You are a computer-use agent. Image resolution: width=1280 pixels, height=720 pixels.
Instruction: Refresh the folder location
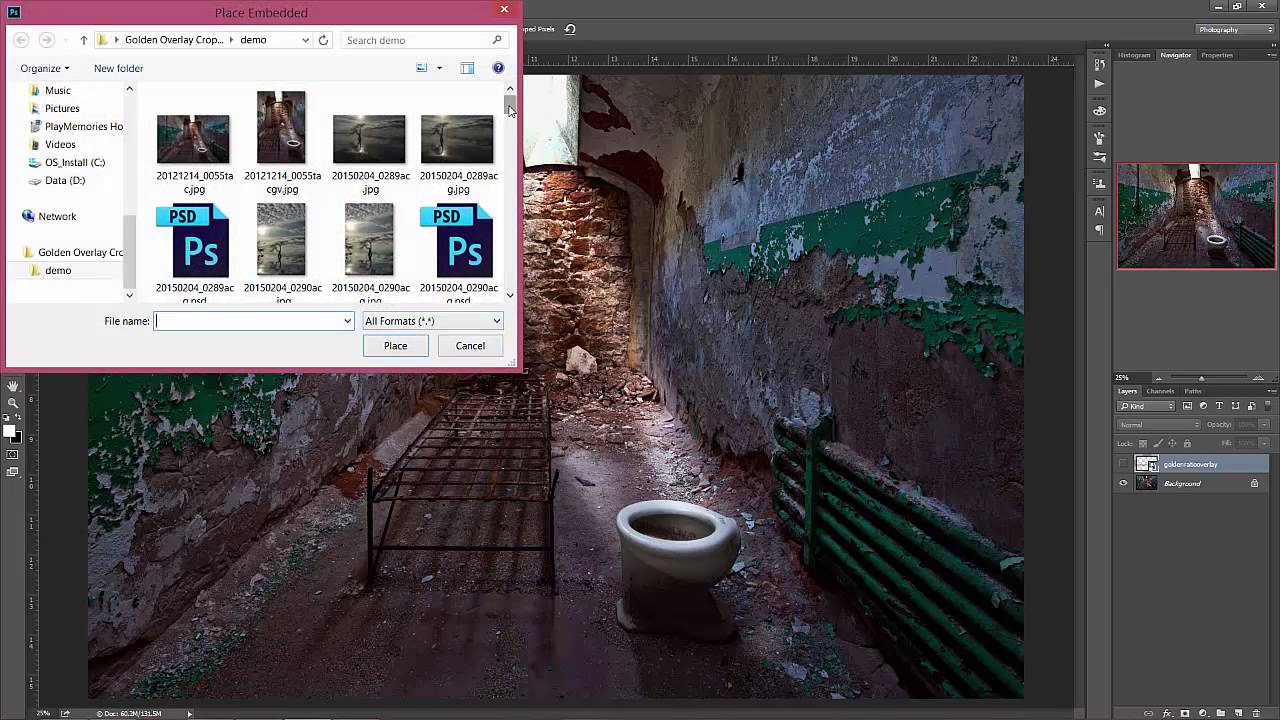(x=323, y=40)
